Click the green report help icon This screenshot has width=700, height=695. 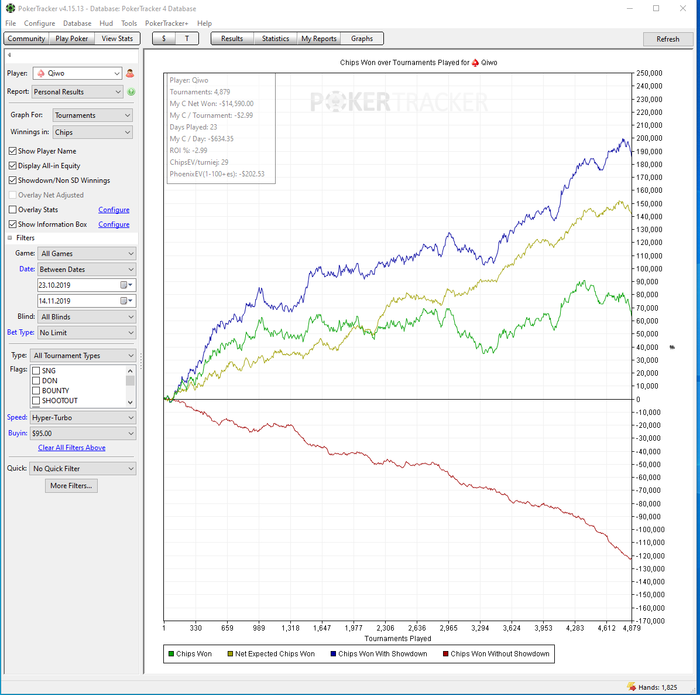pos(131,92)
